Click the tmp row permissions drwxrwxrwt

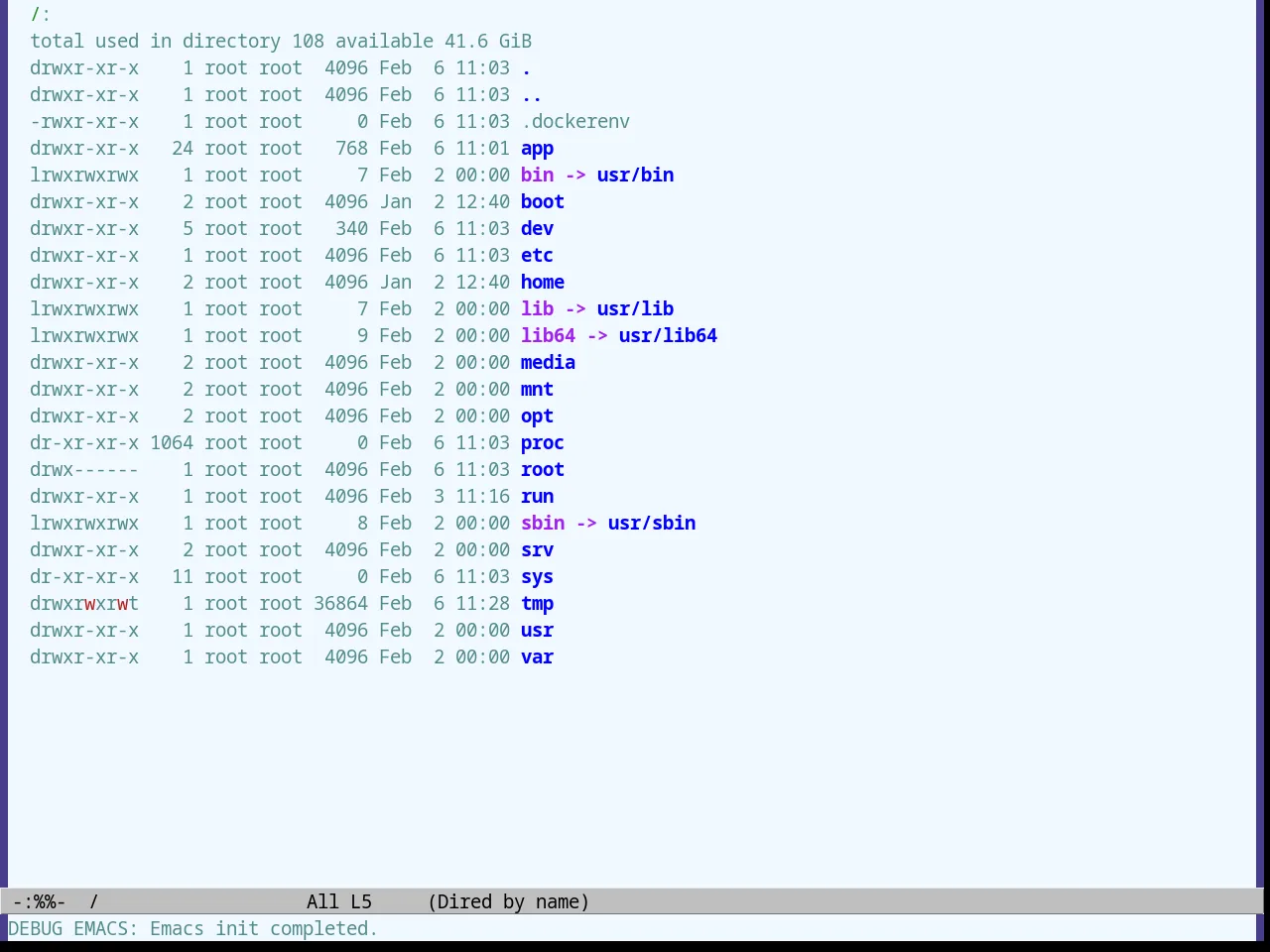click(84, 604)
